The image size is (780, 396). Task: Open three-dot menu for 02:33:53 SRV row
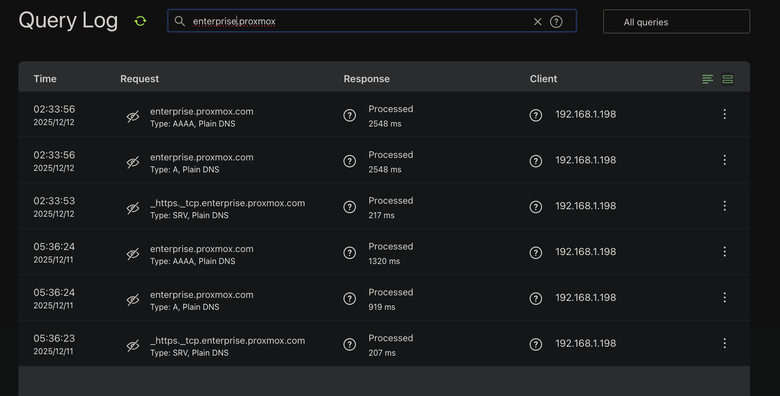pos(724,206)
